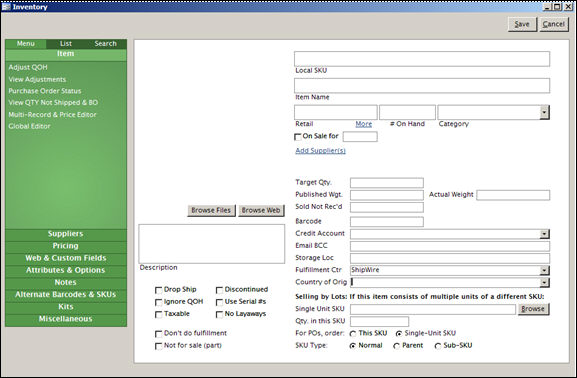Click the Save button
The image size is (577, 378).
pos(522,24)
